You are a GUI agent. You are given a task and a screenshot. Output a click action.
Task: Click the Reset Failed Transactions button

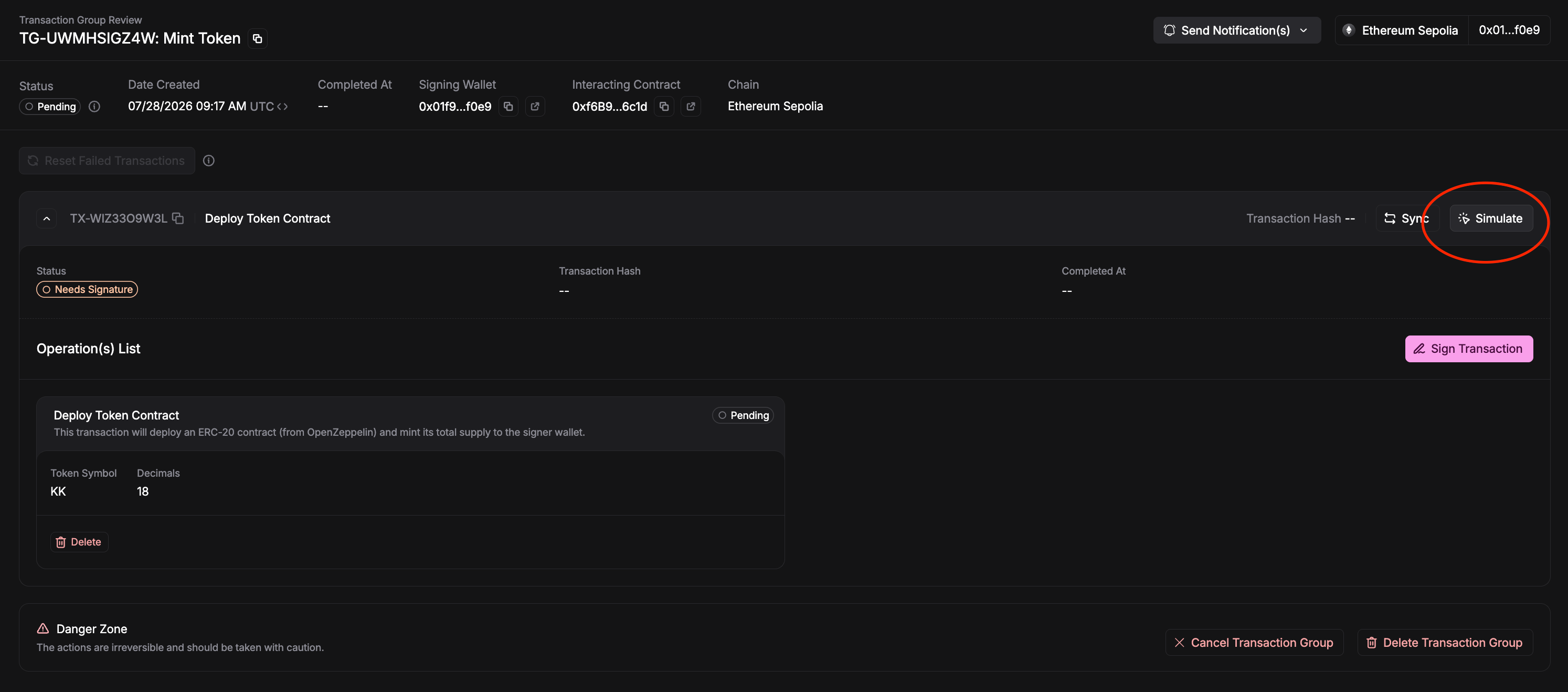(x=107, y=161)
